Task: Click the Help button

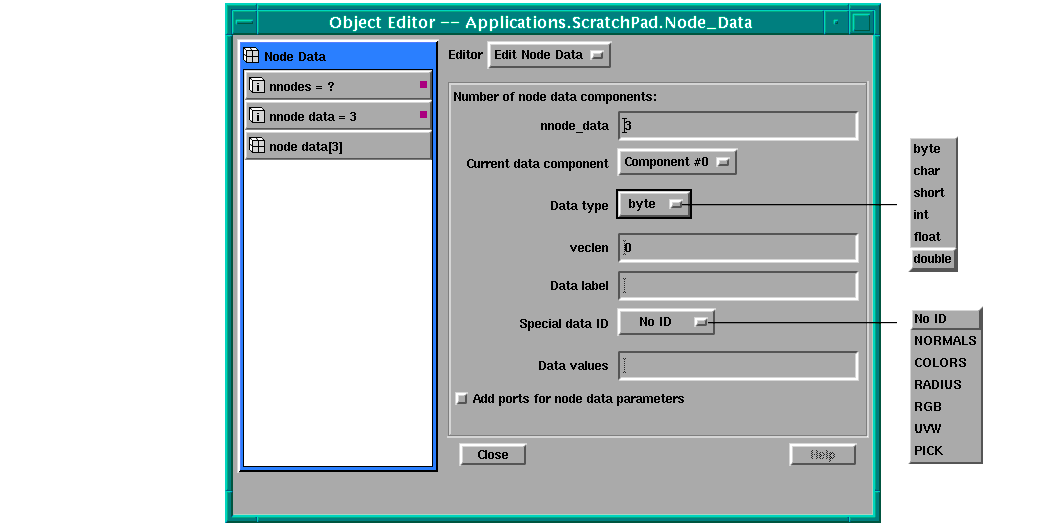Action: (822, 455)
